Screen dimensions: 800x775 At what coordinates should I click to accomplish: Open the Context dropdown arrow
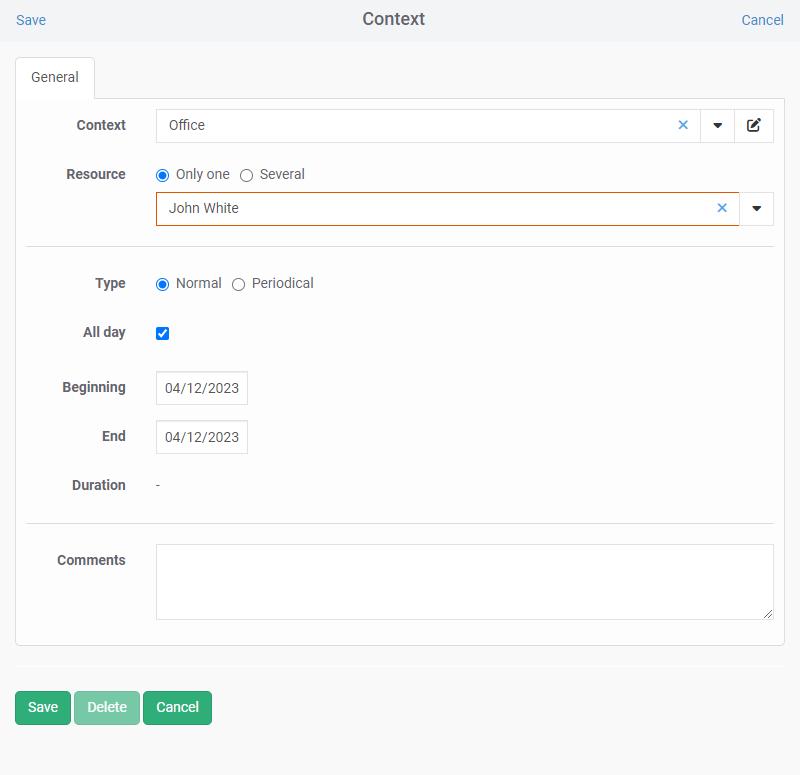coord(717,126)
